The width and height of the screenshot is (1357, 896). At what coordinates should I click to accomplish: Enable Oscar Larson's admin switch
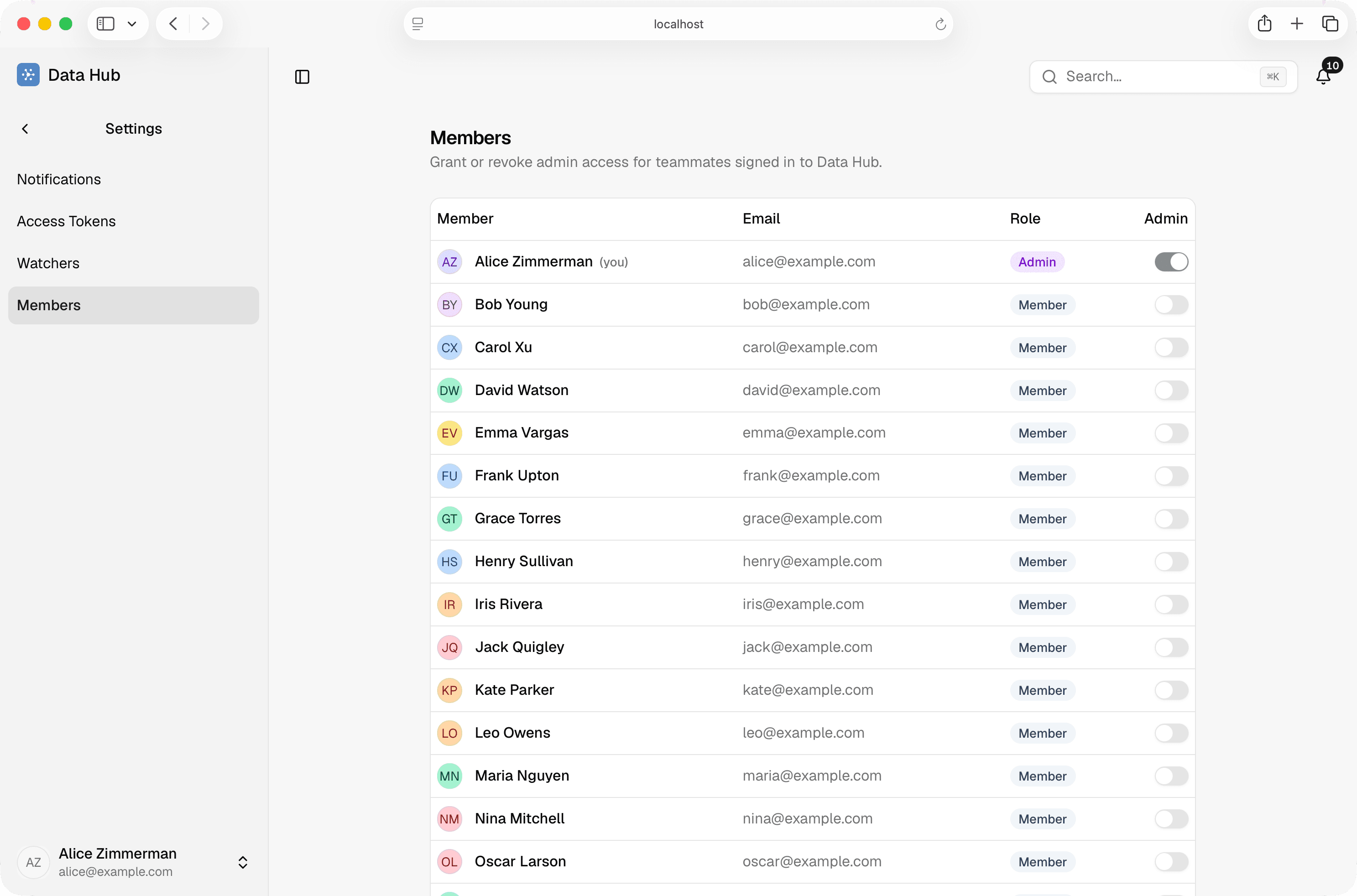(1171, 862)
